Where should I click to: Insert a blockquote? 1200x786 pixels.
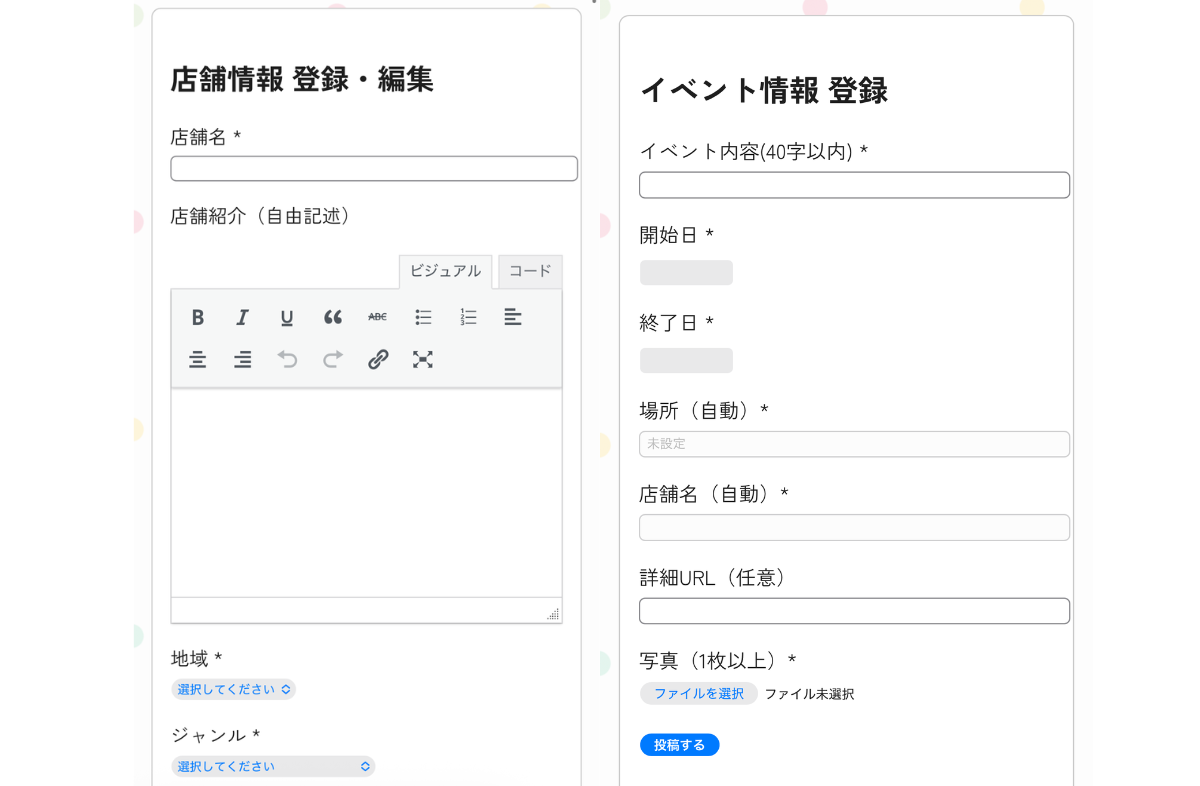pyautogui.click(x=332, y=317)
